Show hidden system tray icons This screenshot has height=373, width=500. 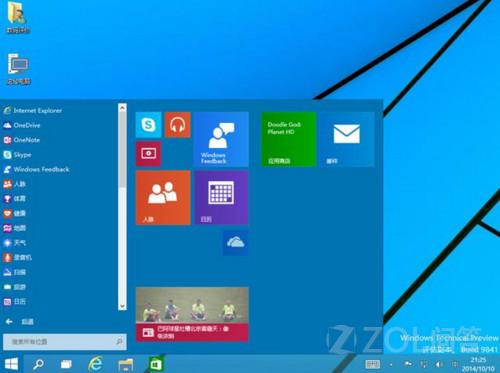(x=391, y=365)
